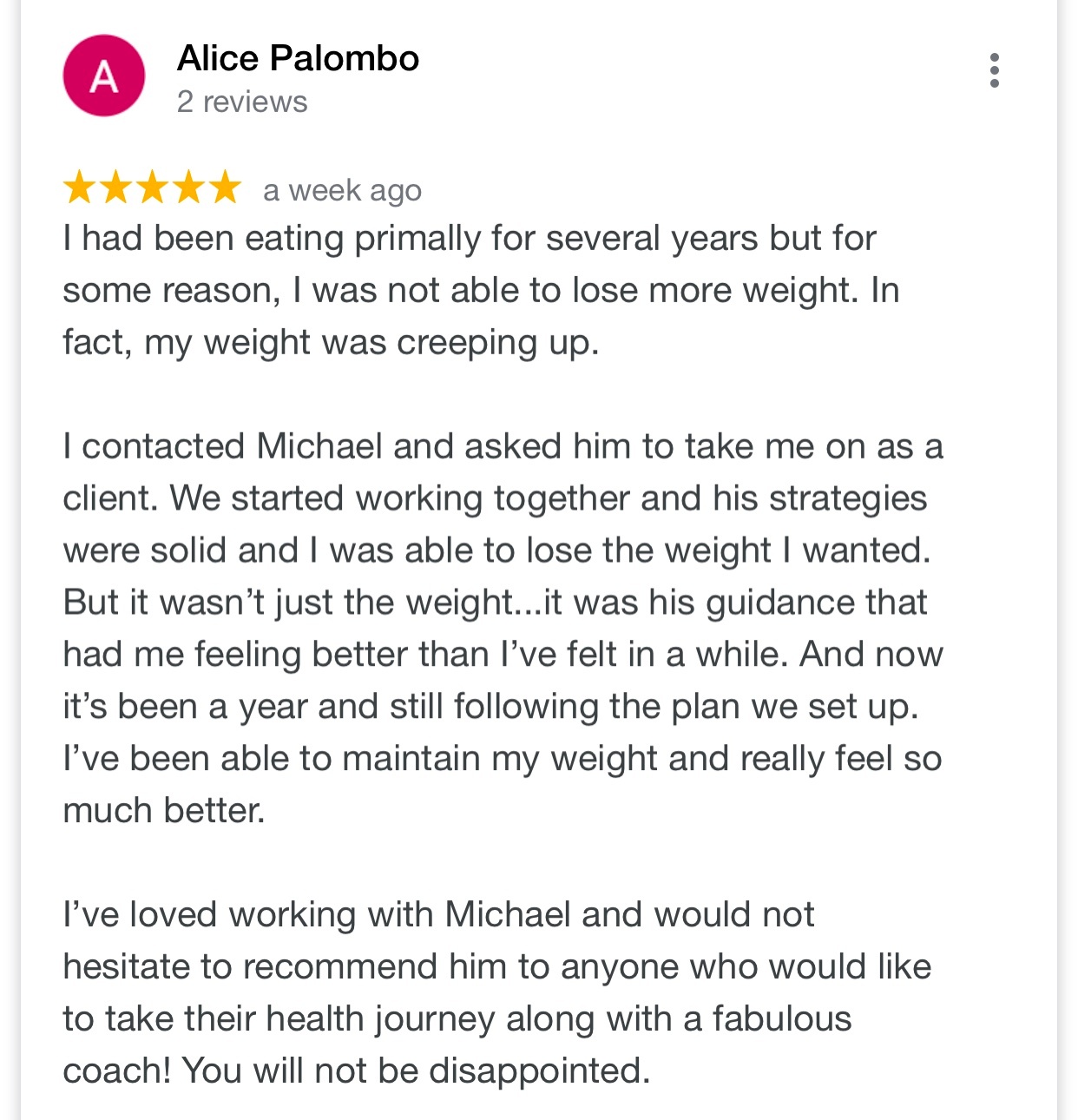The height and width of the screenshot is (1120, 1078).
Task: Click the first rating star
Action: pyautogui.click(x=79, y=188)
